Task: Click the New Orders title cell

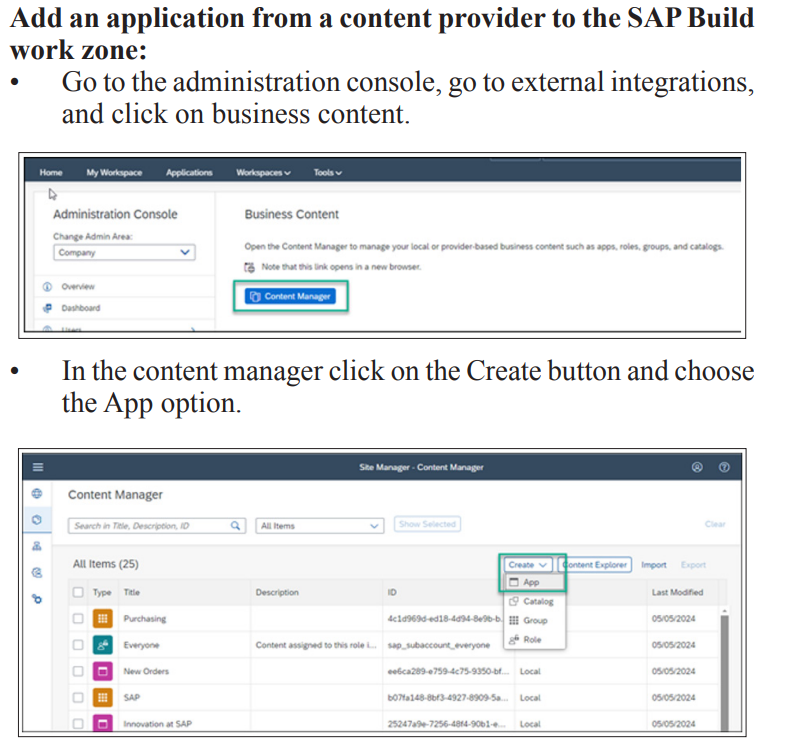Action: [146, 671]
